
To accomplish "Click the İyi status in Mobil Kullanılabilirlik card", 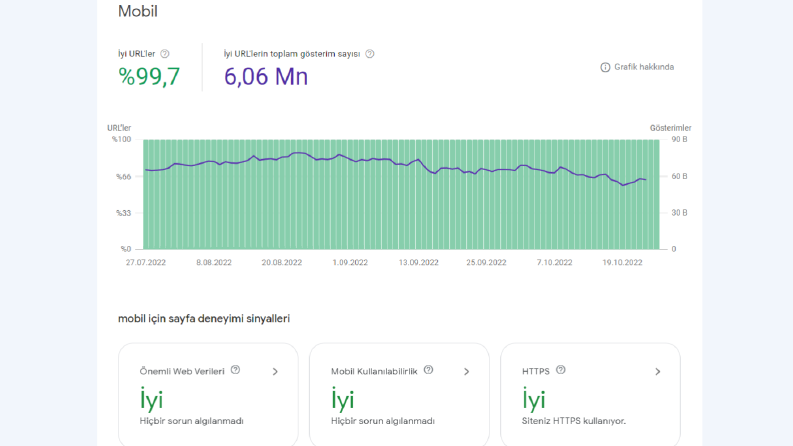I will click(342, 398).
